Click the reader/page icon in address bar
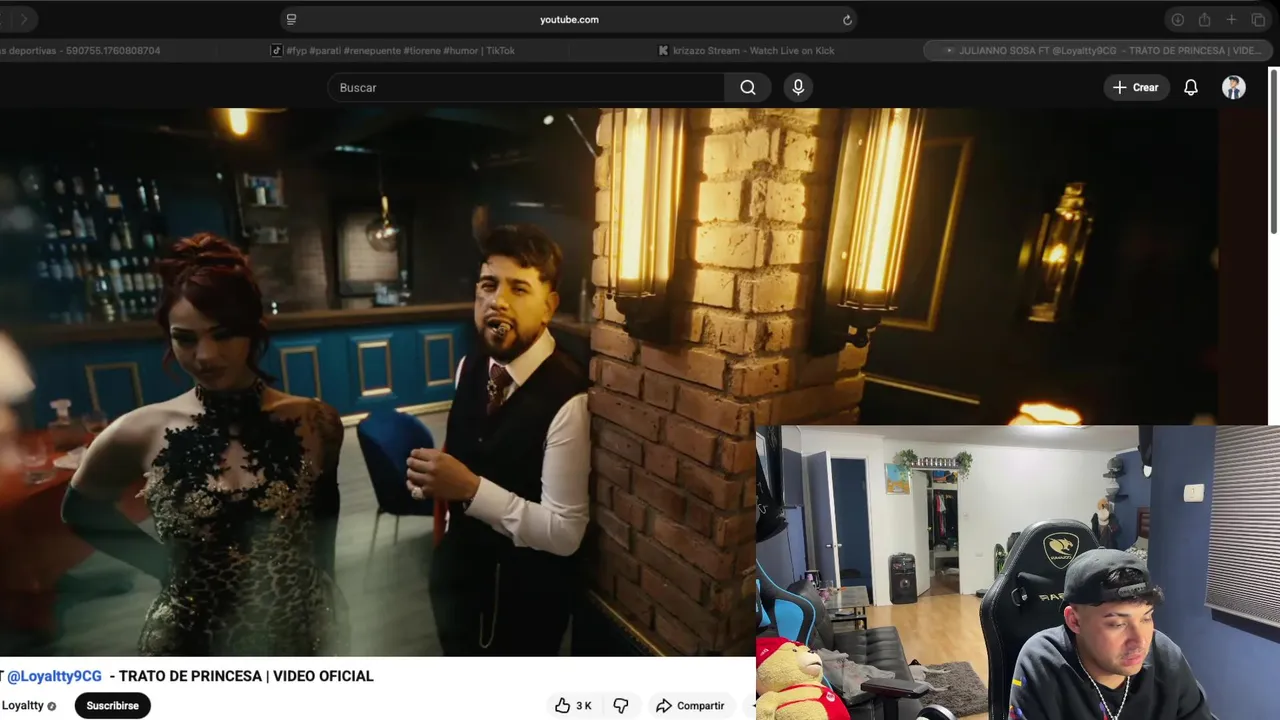Screen dimensions: 1280x720 [291, 19]
